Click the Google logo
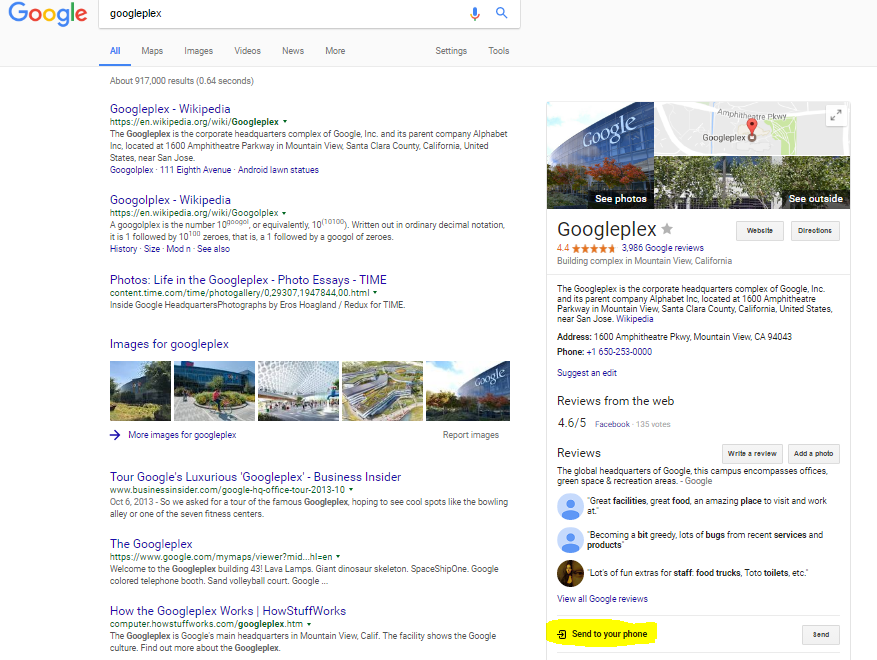 coord(48,13)
